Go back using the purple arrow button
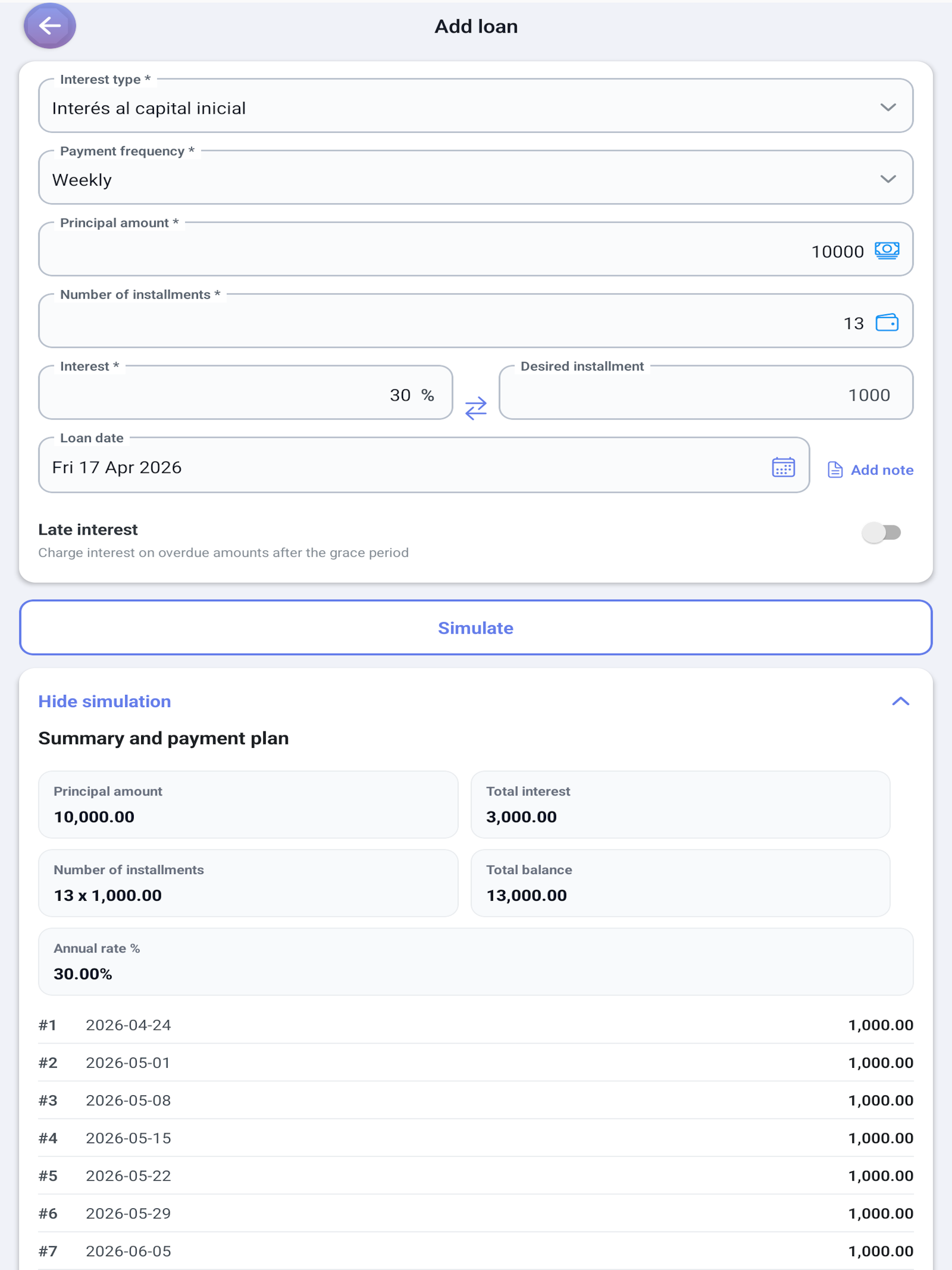Image resolution: width=952 pixels, height=1270 pixels. 49,26
